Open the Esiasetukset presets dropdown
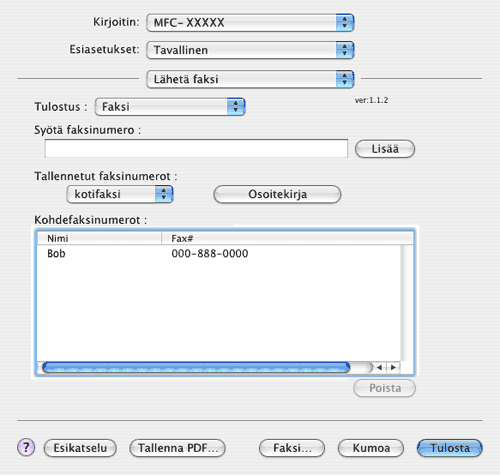 coord(250,50)
